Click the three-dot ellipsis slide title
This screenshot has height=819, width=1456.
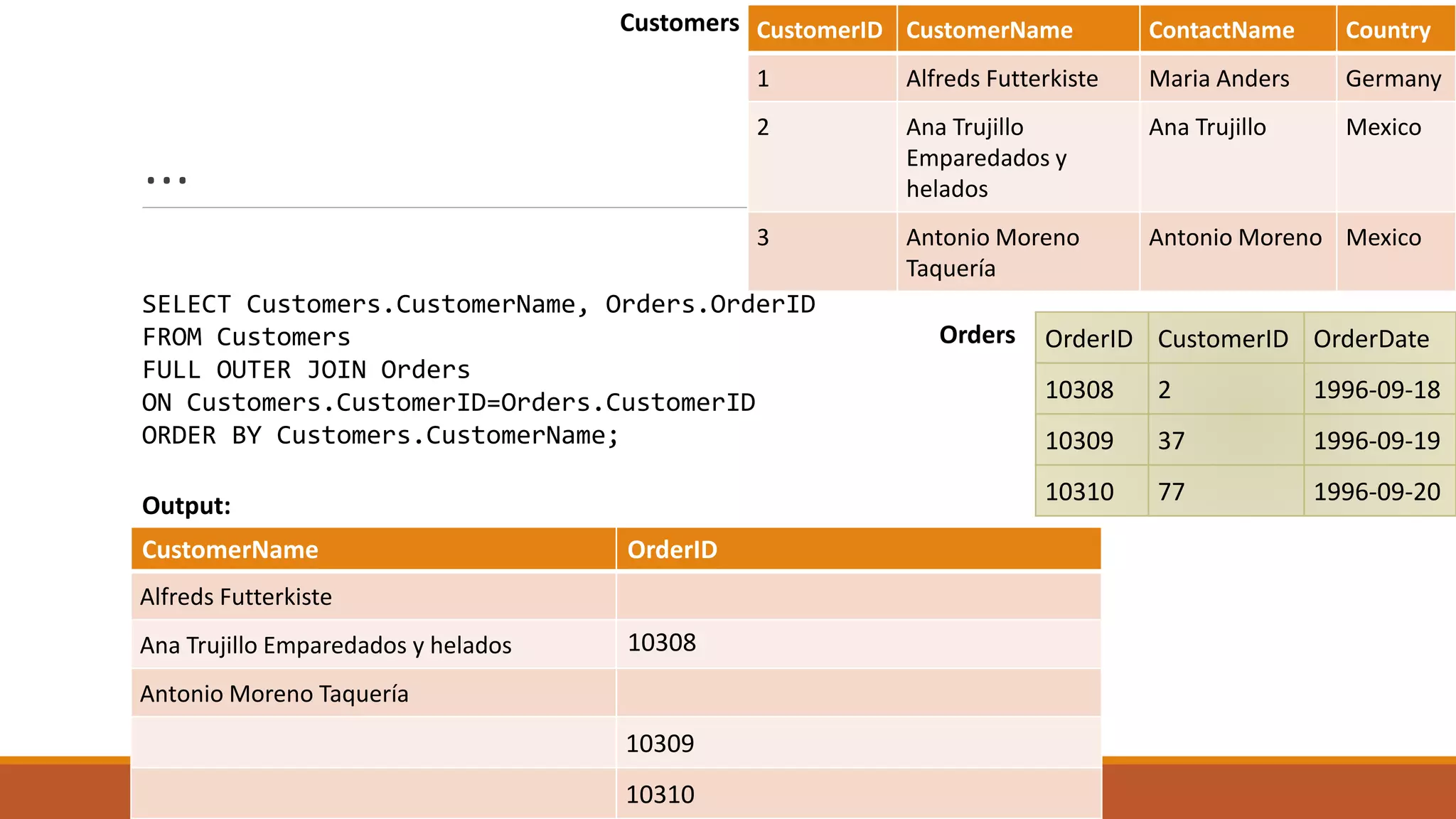click(x=166, y=181)
